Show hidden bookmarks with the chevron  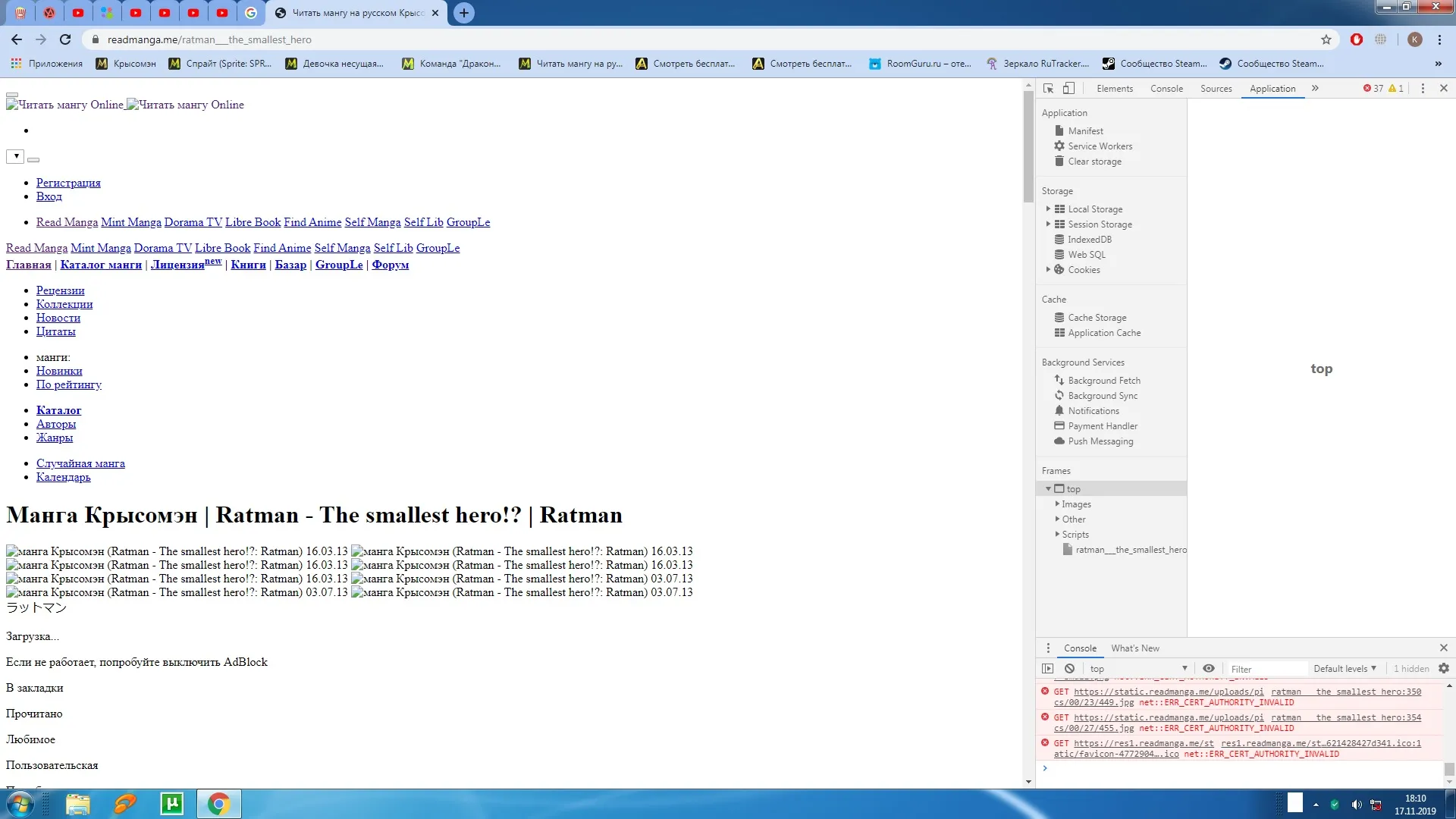(x=1438, y=64)
